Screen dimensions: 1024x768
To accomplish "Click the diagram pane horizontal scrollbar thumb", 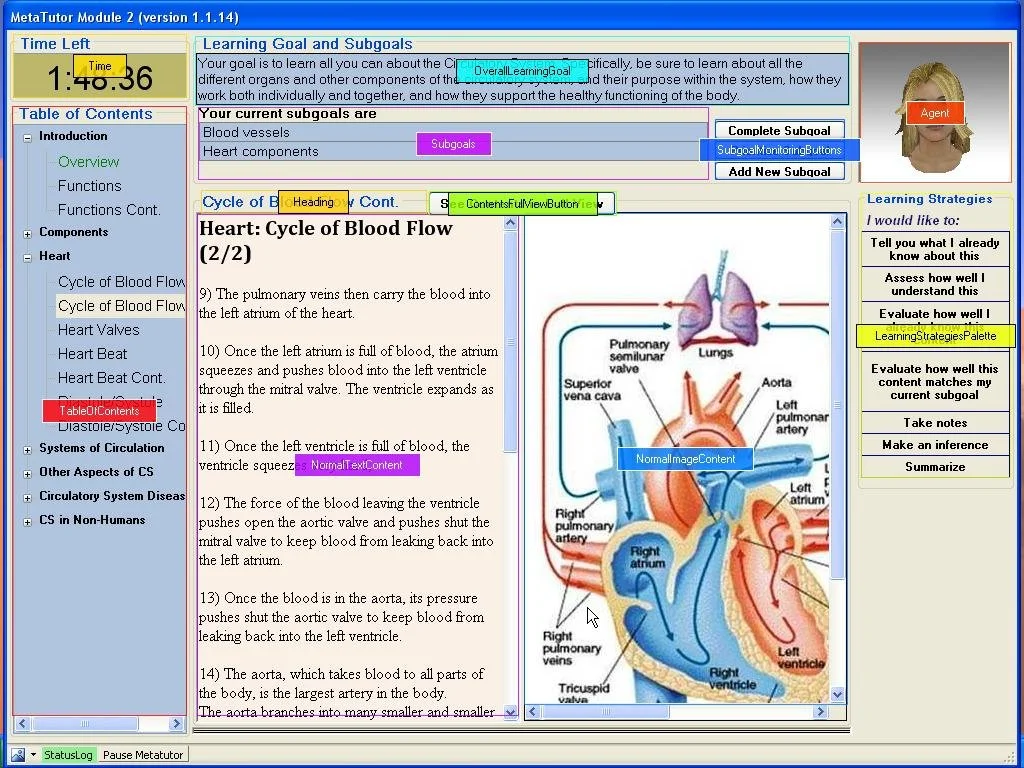I will click(x=605, y=711).
